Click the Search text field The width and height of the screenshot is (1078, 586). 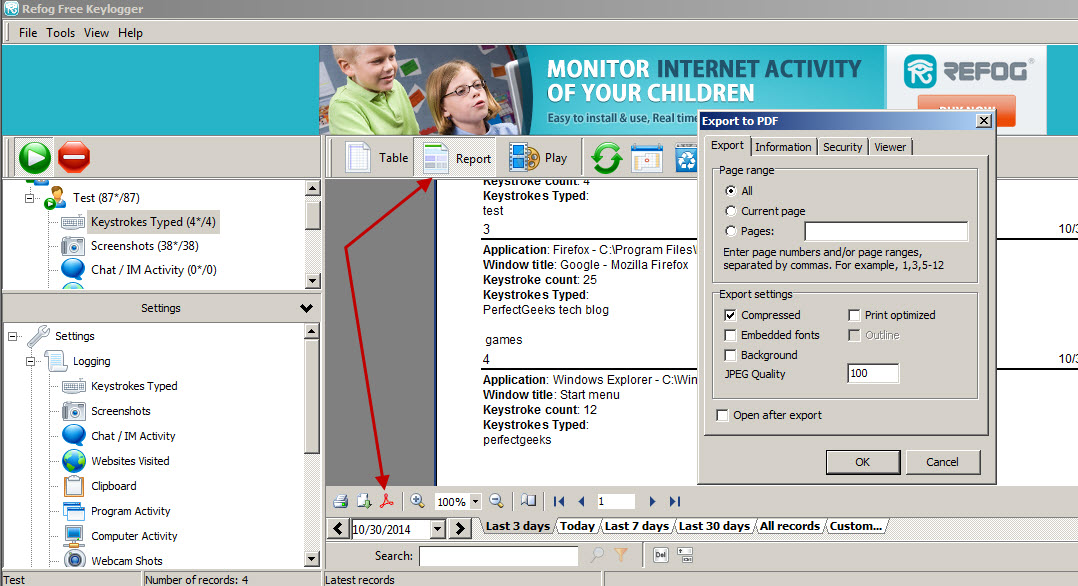pyautogui.click(x=498, y=556)
